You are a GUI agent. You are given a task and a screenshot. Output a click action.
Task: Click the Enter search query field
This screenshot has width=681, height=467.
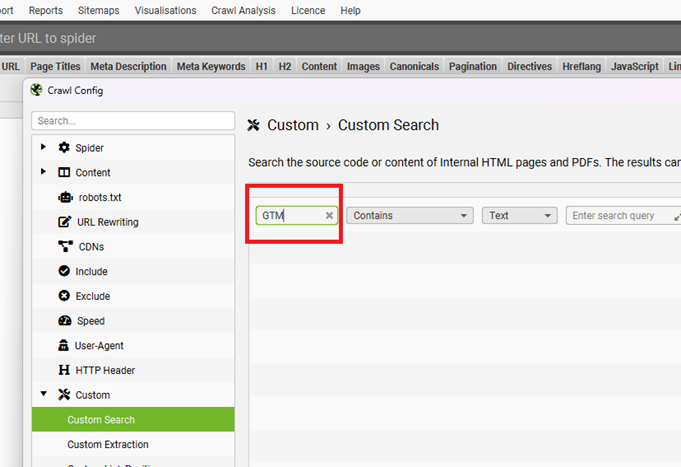pos(621,215)
